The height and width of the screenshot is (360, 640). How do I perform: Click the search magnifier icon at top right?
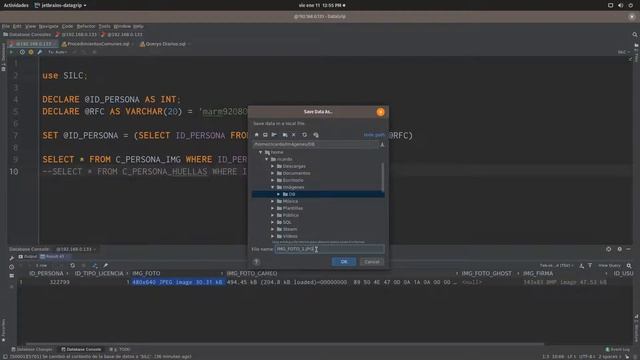tap(635, 35)
